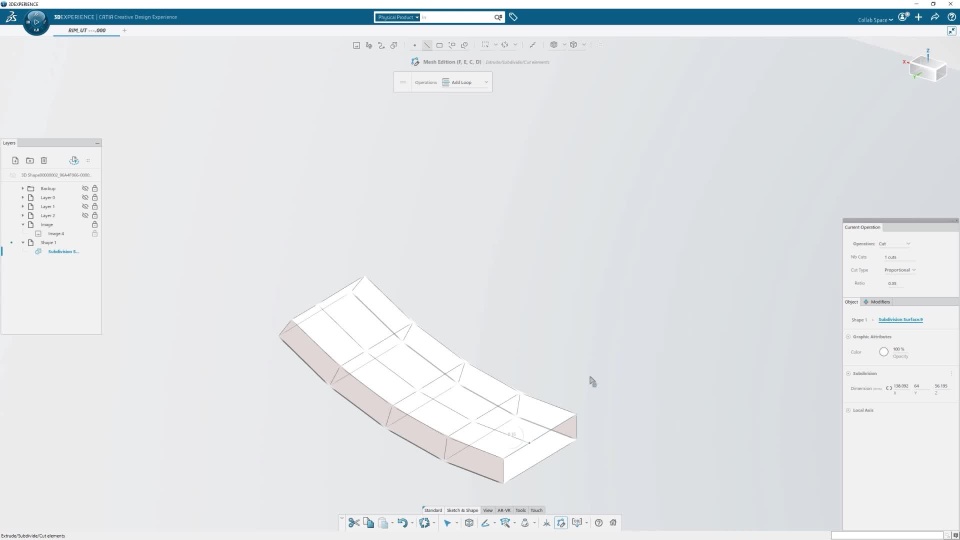Click the axis system icon in bottom toolbar
Screen dimensions: 960x540
[546, 522]
